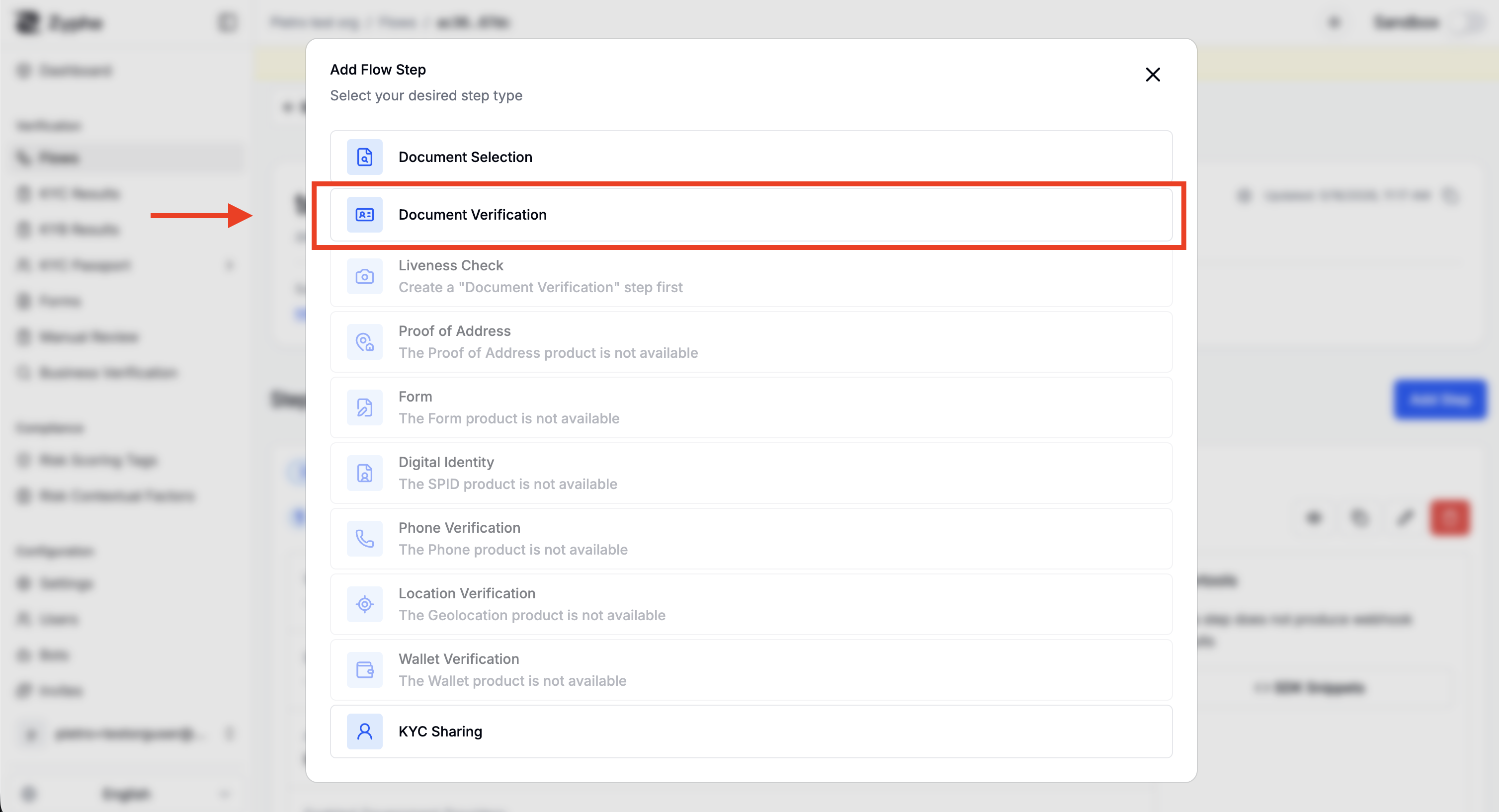Click 'Select your desired step type' subtitle
This screenshot has width=1499, height=812.
pyautogui.click(x=426, y=95)
